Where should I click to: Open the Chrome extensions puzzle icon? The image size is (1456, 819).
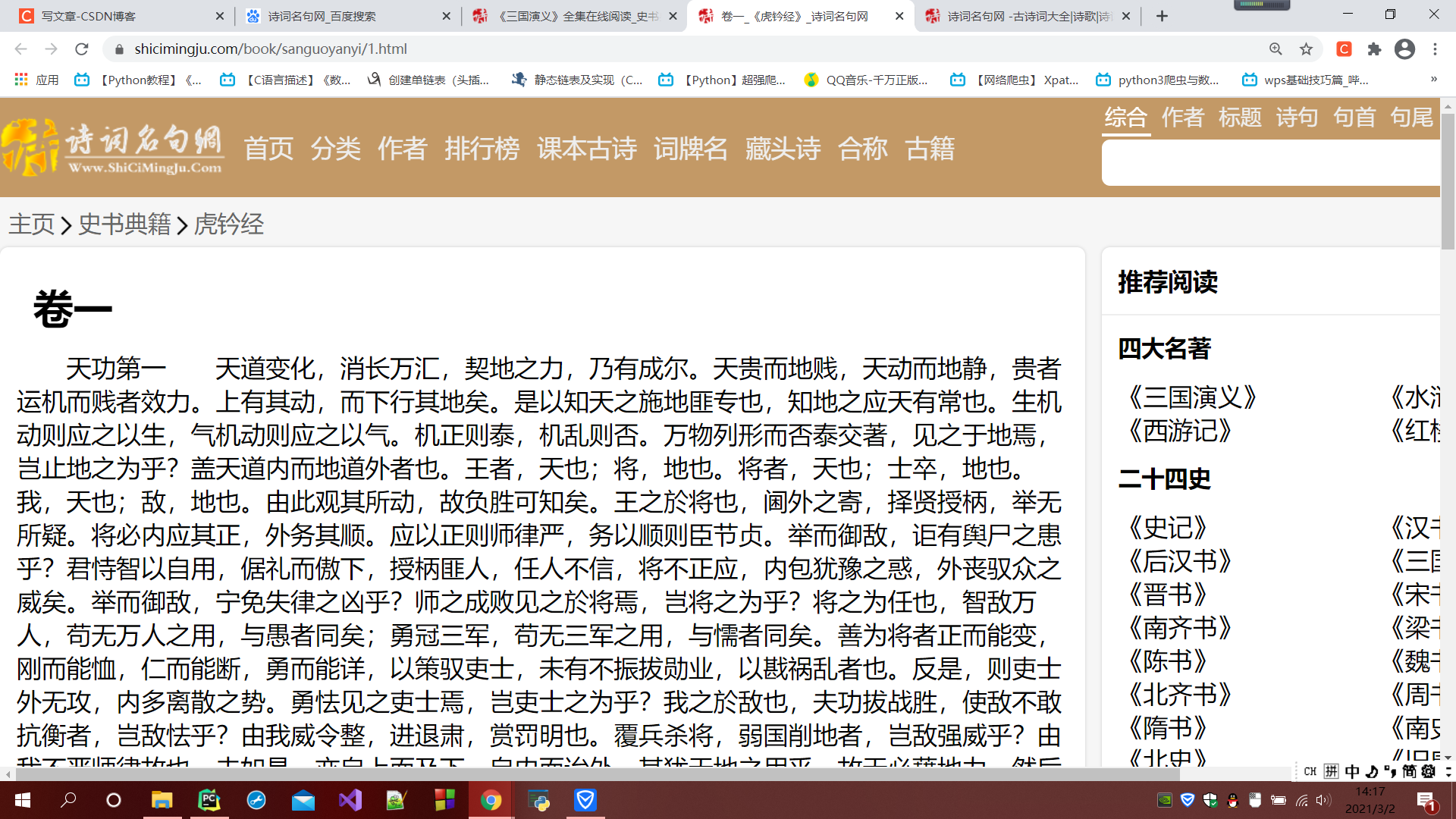1375,49
